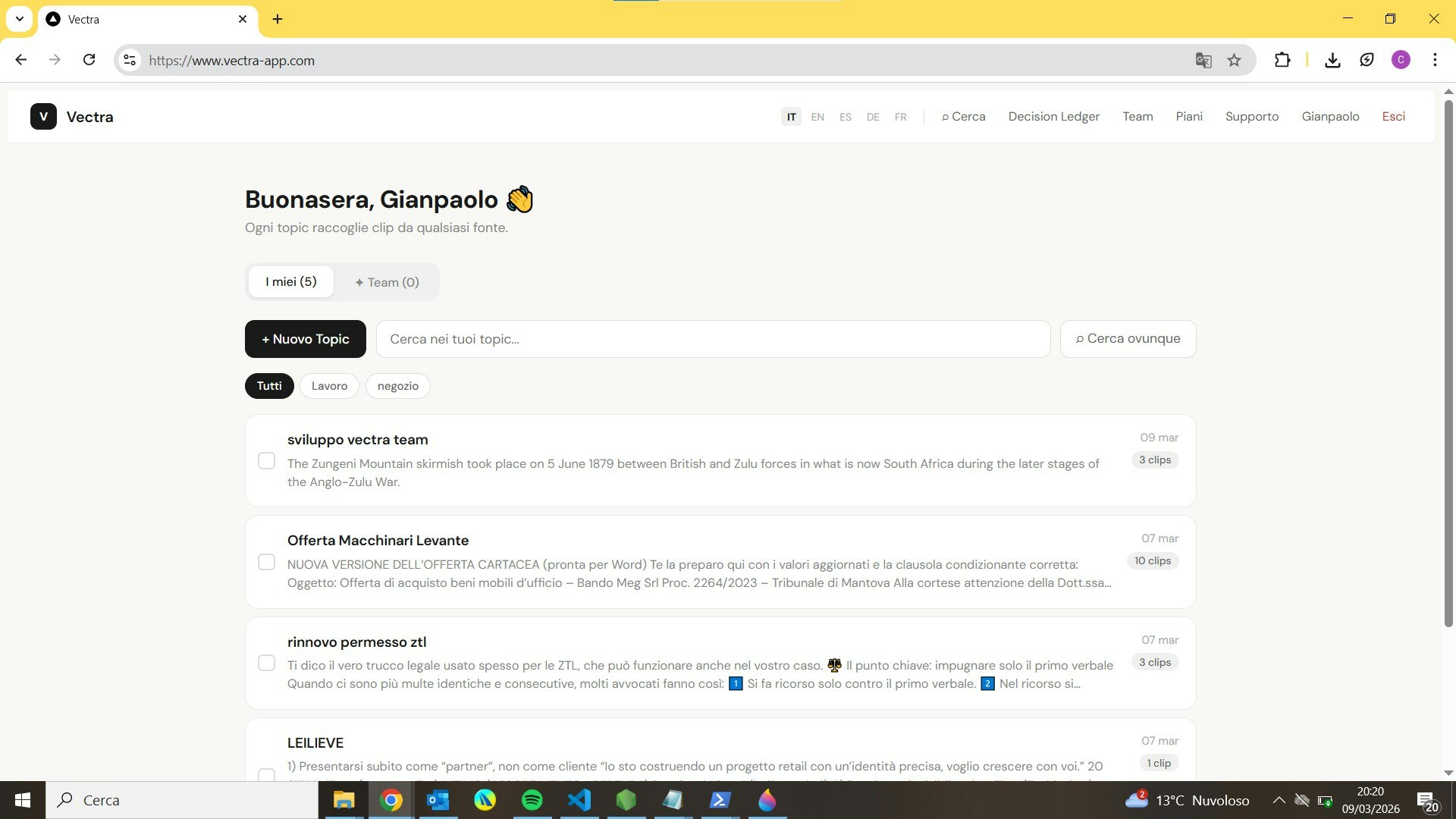This screenshot has height=819, width=1456.
Task: Open the browser extensions puzzle icon
Action: [x=1282, y=61]
